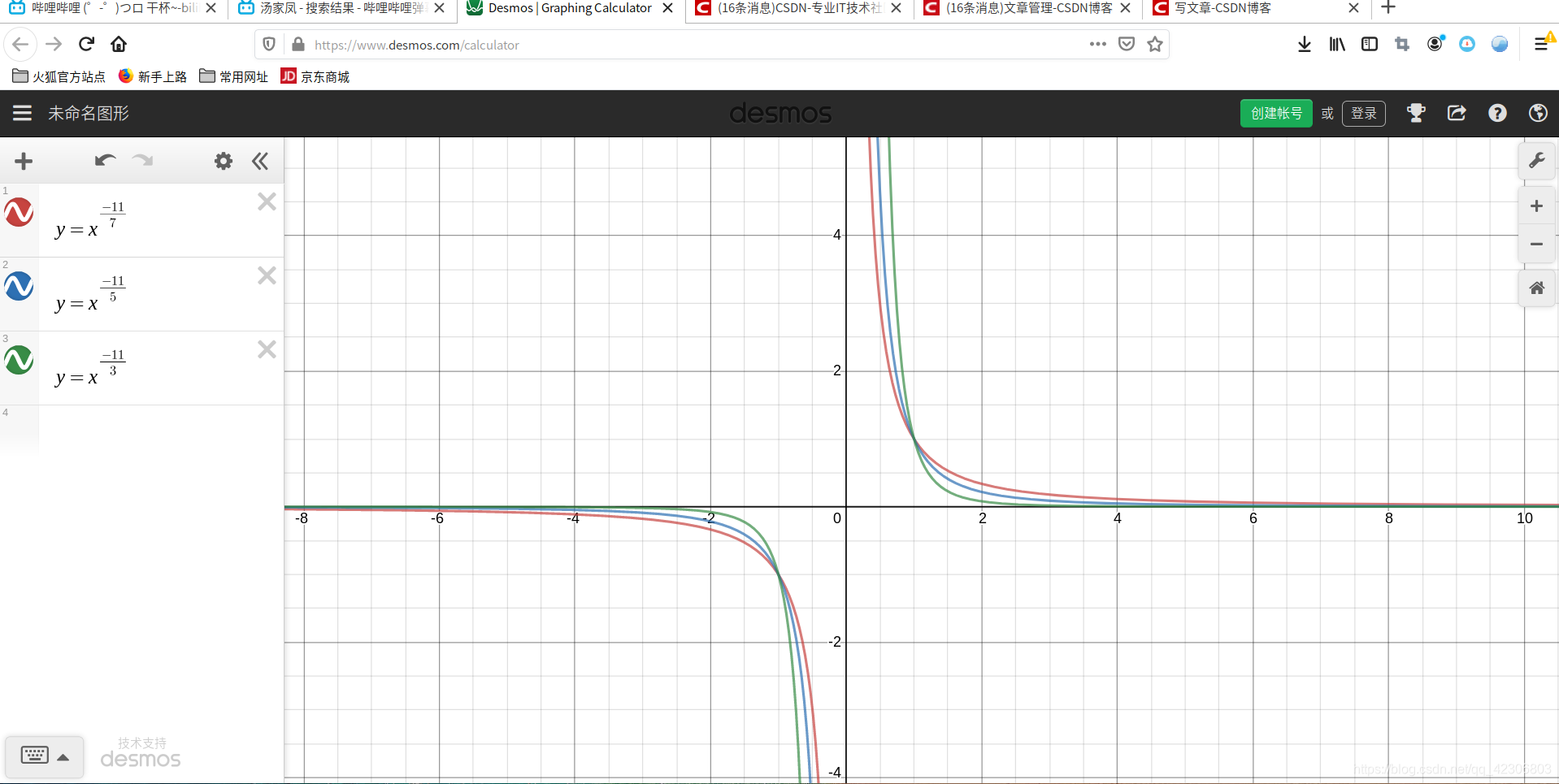The height and width of the screenshot is (784, 1559).
Task: Save page to Pocket
Action: tap(1127, 44)
